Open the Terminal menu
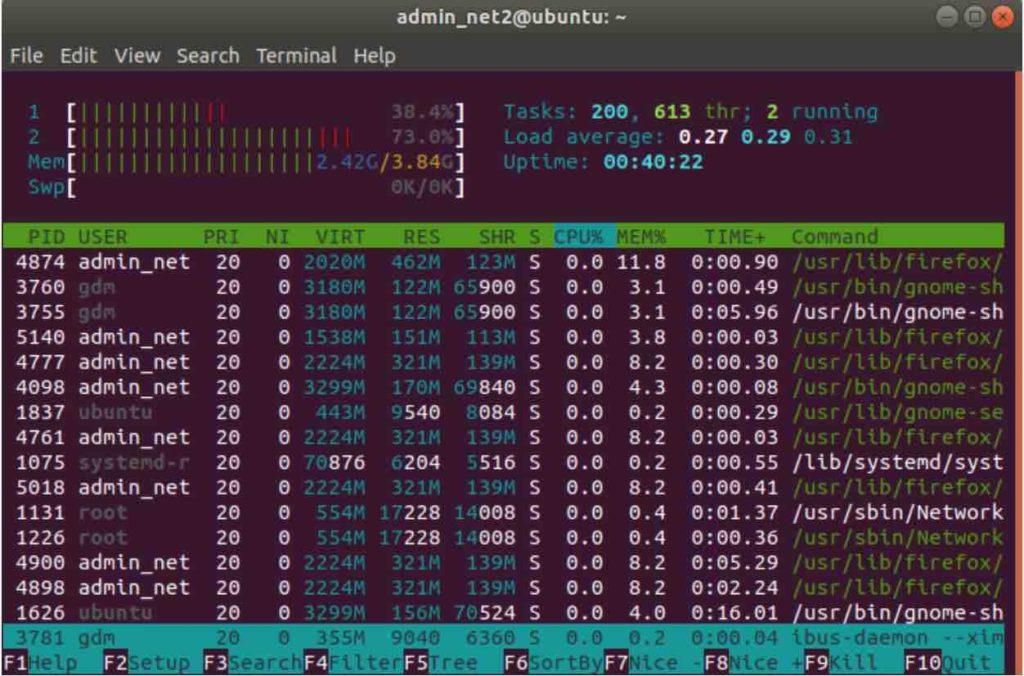The width and height of the screenshot is (1024, 676). pos(296,56)
